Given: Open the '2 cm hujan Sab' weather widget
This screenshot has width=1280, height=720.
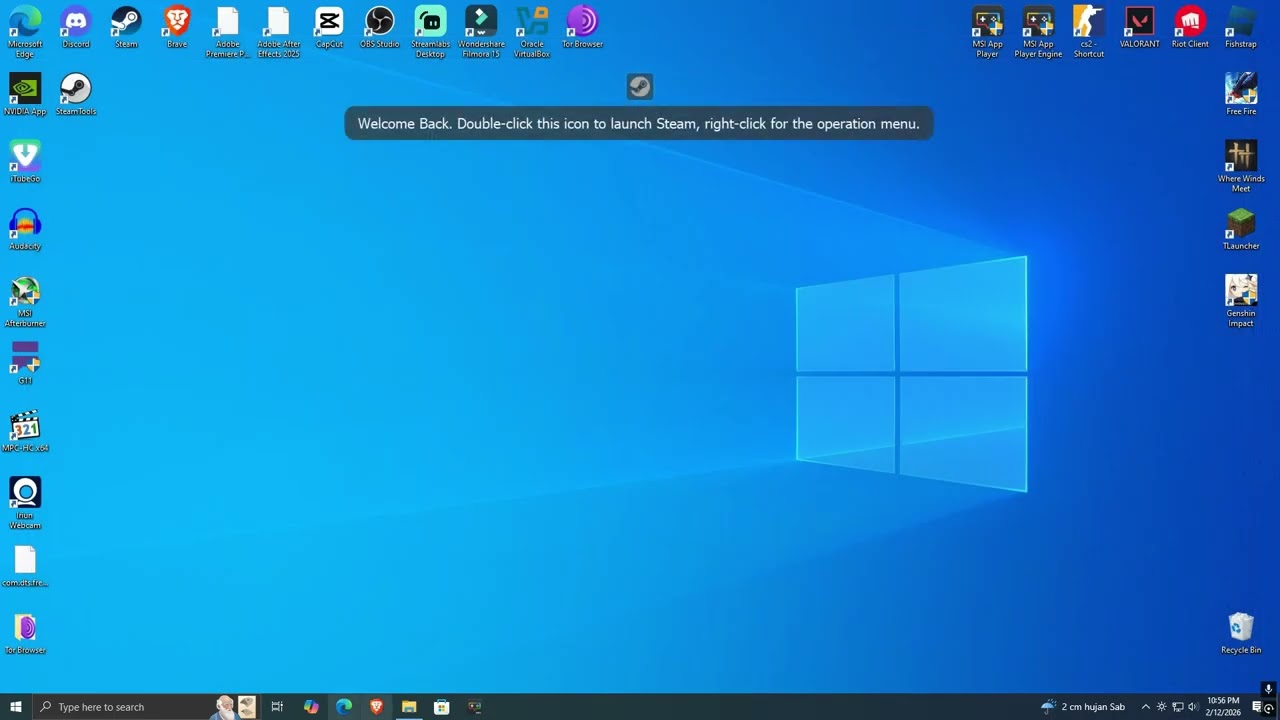Looking at the screenshot, I should coord(1082,707).
